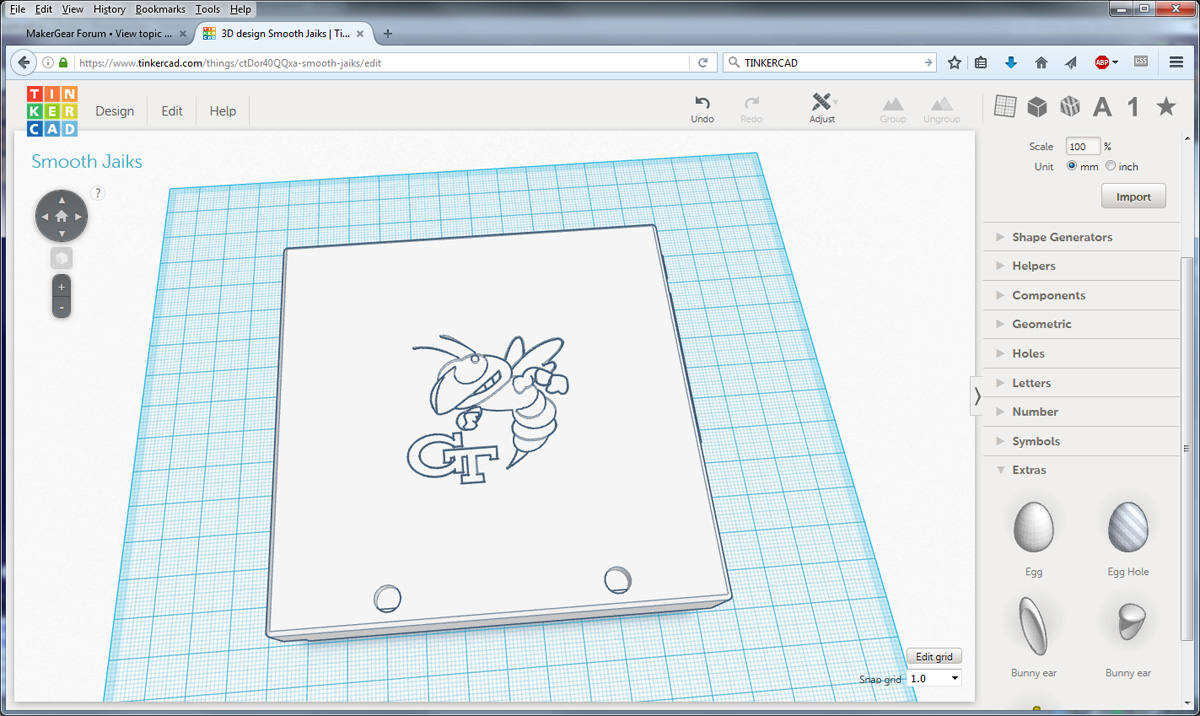Open the Snap grid dropdown
The height and width of the screenshot is (716, 1200).
(x=935, y=679)
